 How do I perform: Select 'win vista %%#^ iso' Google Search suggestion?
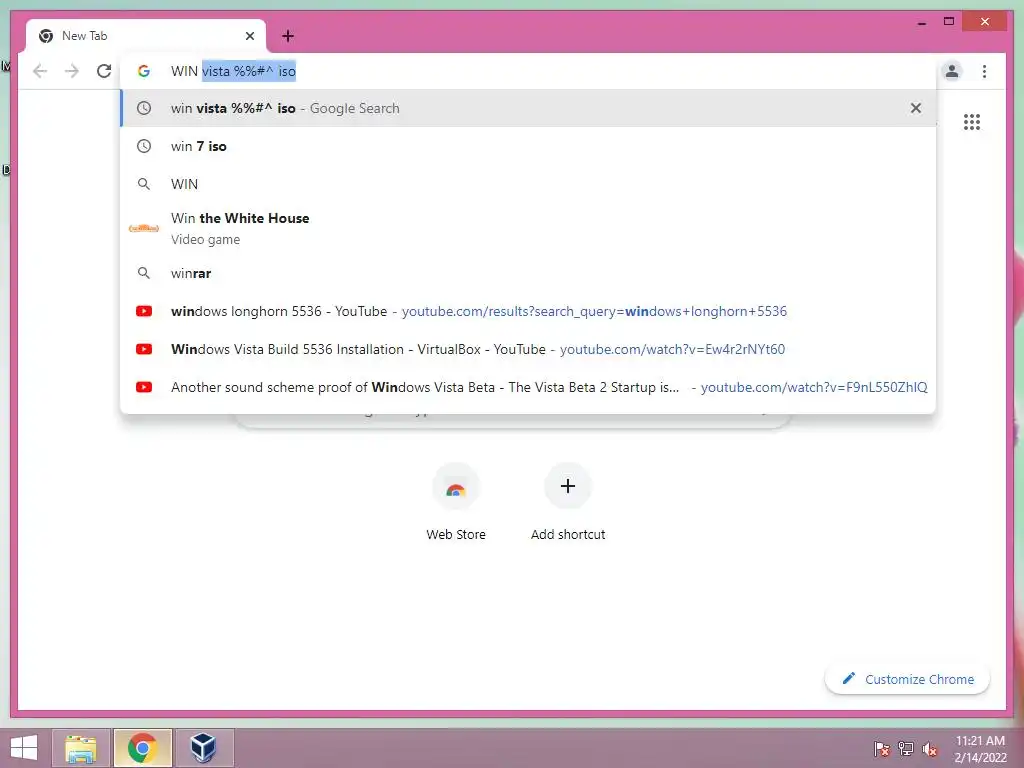point(528,108)
